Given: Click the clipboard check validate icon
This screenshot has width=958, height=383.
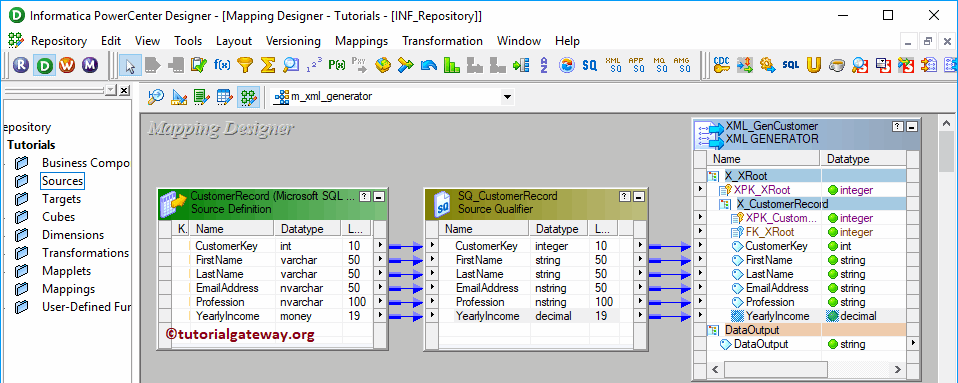Looking at the screenshot, I should pos(199,65).
